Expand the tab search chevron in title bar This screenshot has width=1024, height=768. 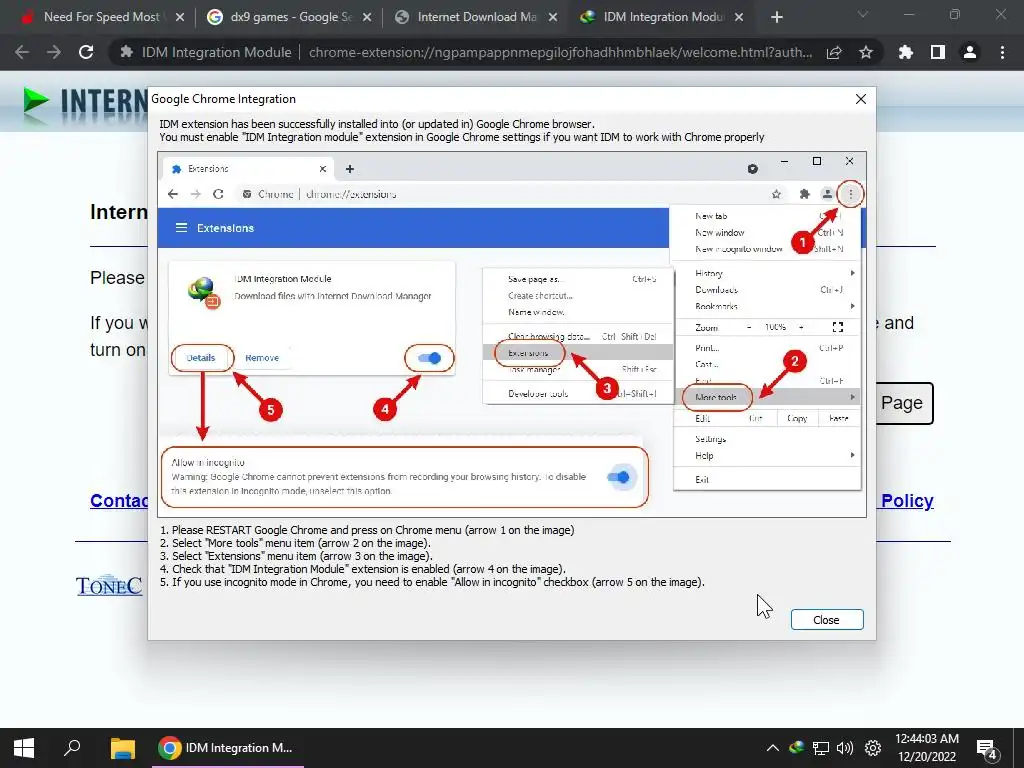tap(863, 14)
